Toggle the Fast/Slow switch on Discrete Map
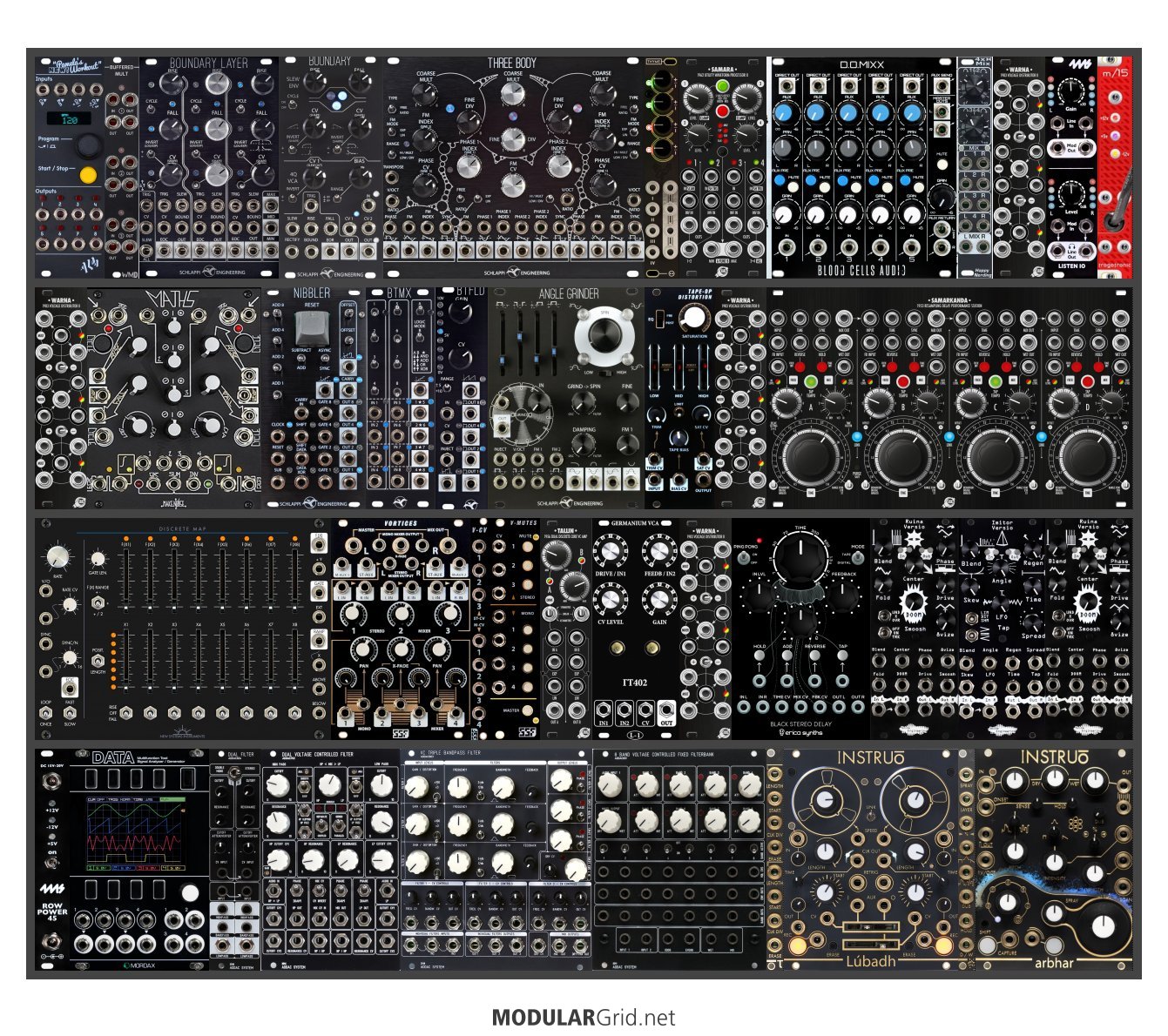Screen dimensions: 1168x1036 pyautogui.click(x=70, y=714)
